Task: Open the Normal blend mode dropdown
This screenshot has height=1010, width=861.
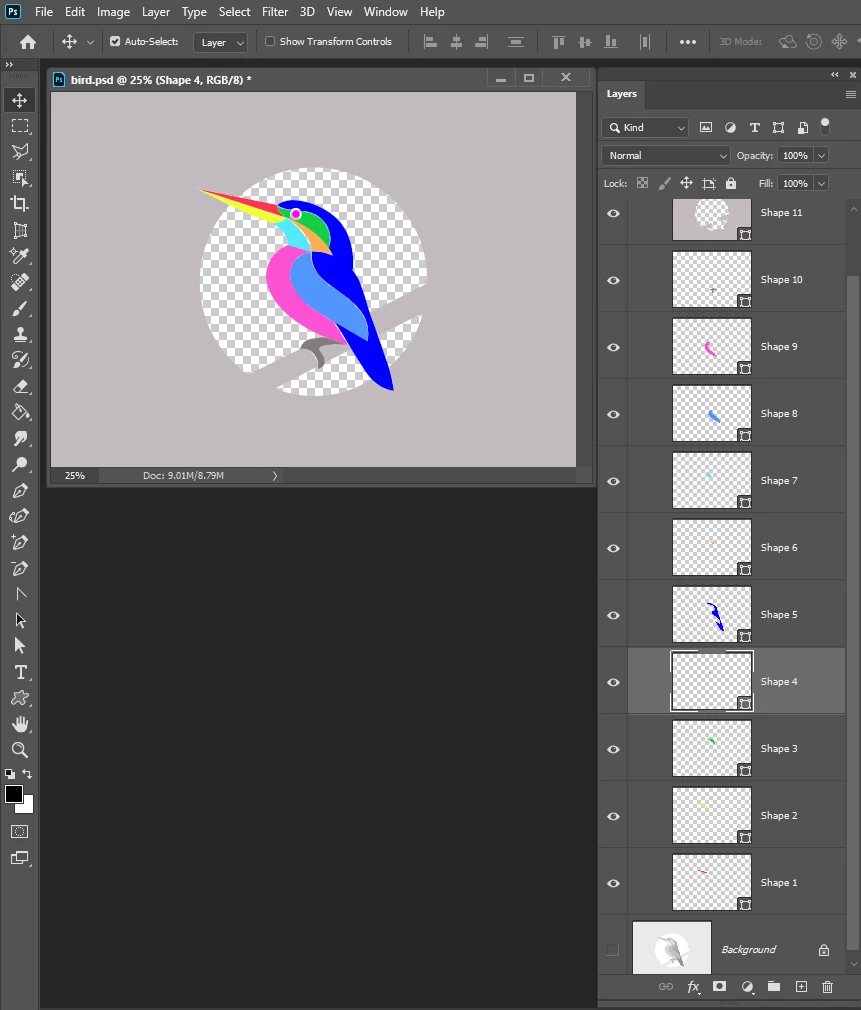Action: [666, 156]
